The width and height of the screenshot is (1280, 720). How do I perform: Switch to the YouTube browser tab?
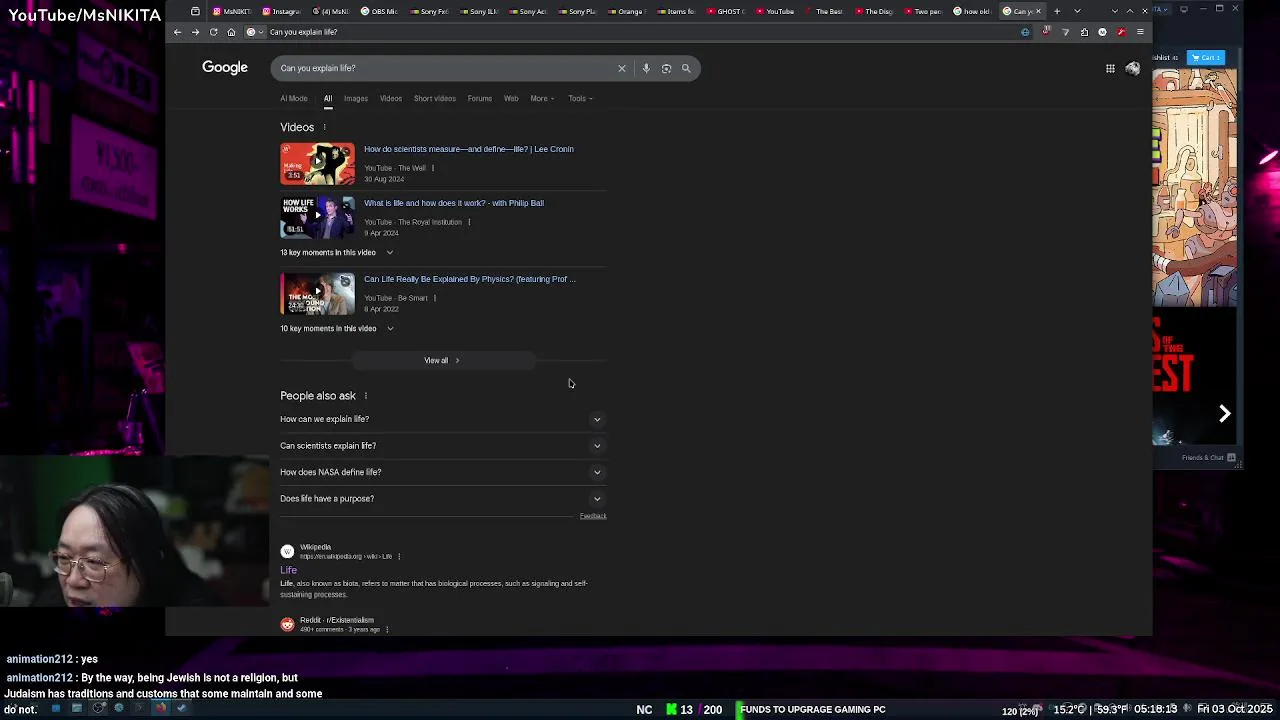tap(776, 11)
